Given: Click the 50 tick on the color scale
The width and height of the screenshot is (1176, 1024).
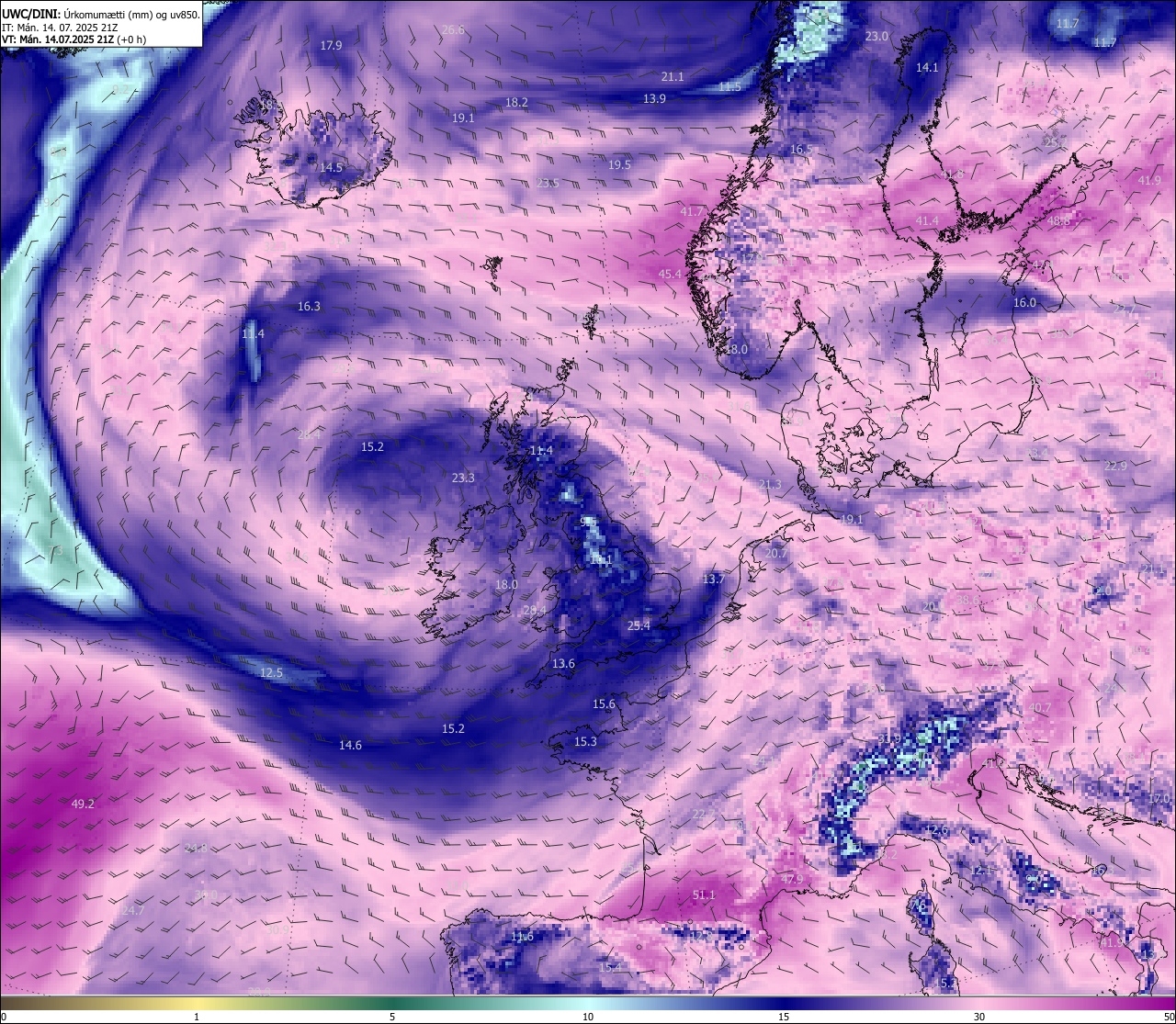Looking at the screenshot, I should pyautogui.click(x=1169, y=1016).
